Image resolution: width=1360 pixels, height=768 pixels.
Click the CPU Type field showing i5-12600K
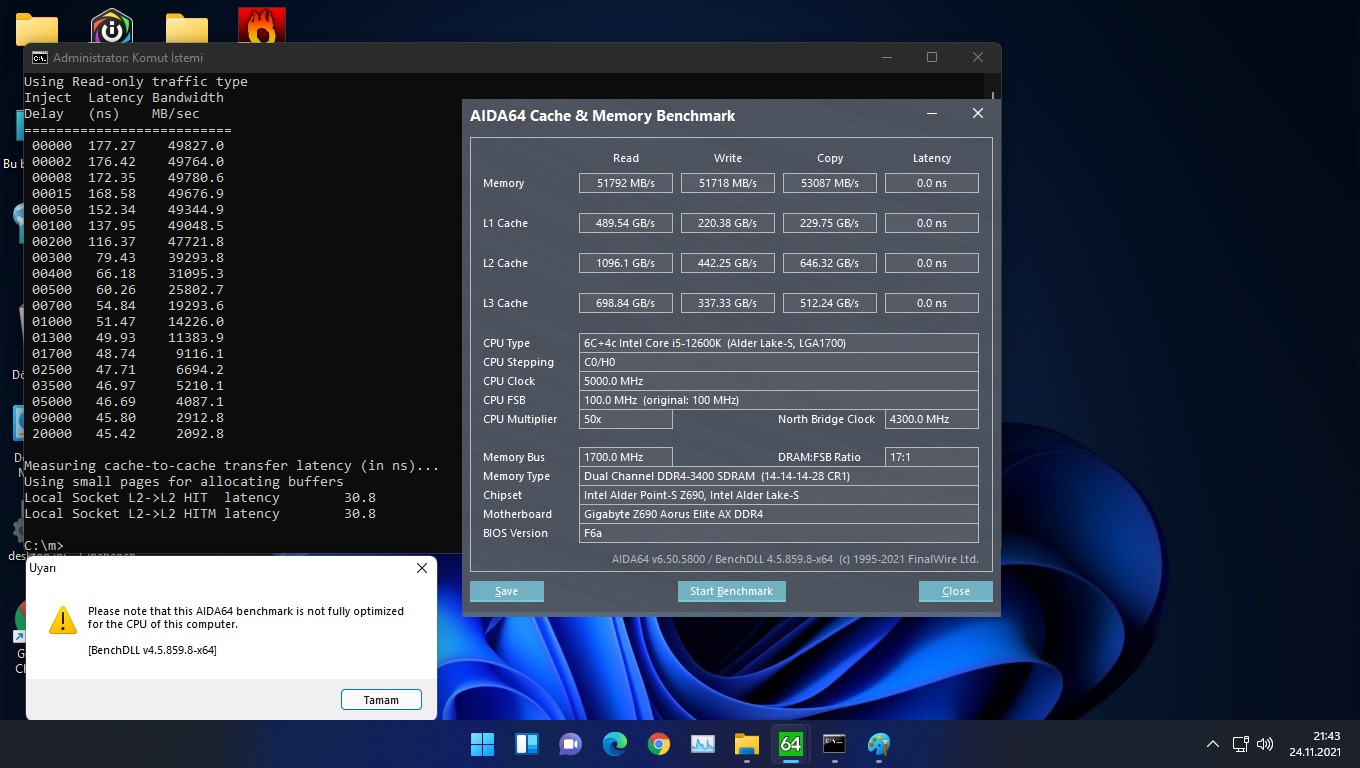(779, 343)
